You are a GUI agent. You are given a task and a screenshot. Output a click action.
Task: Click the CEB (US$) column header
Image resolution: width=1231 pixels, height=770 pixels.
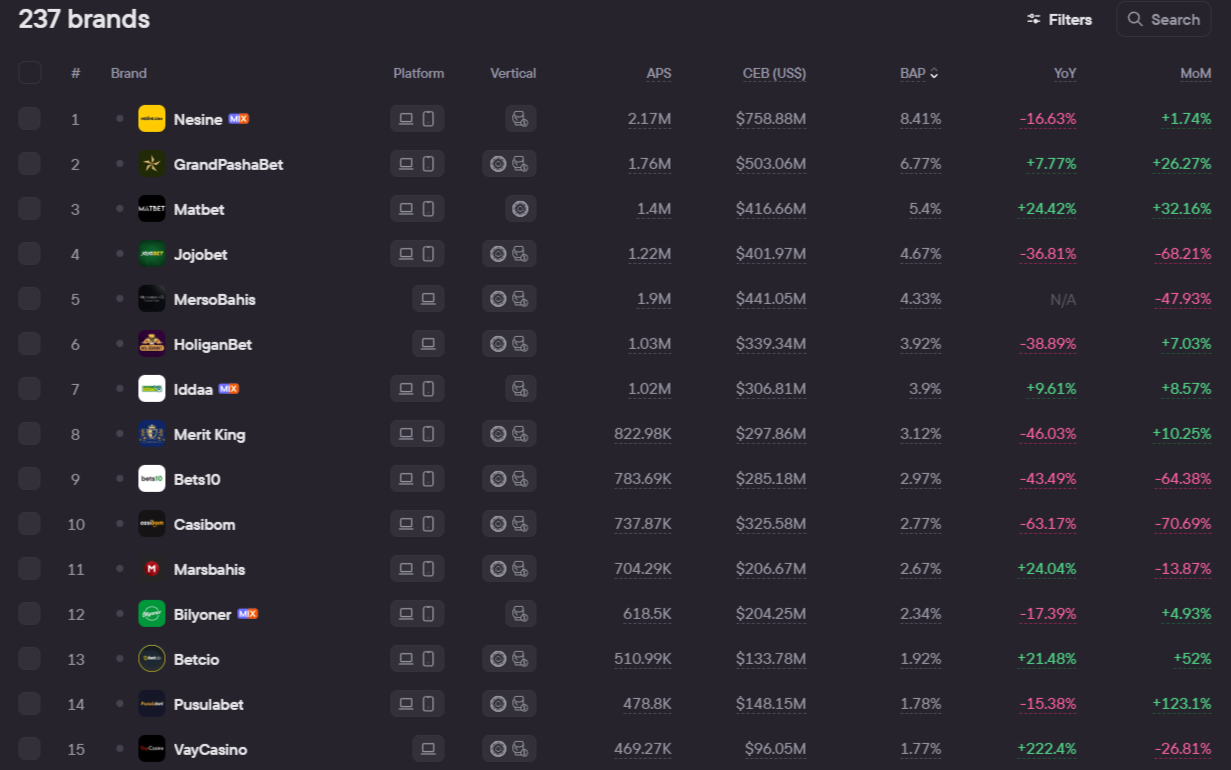pyautogui.click(x=774, y=73)
